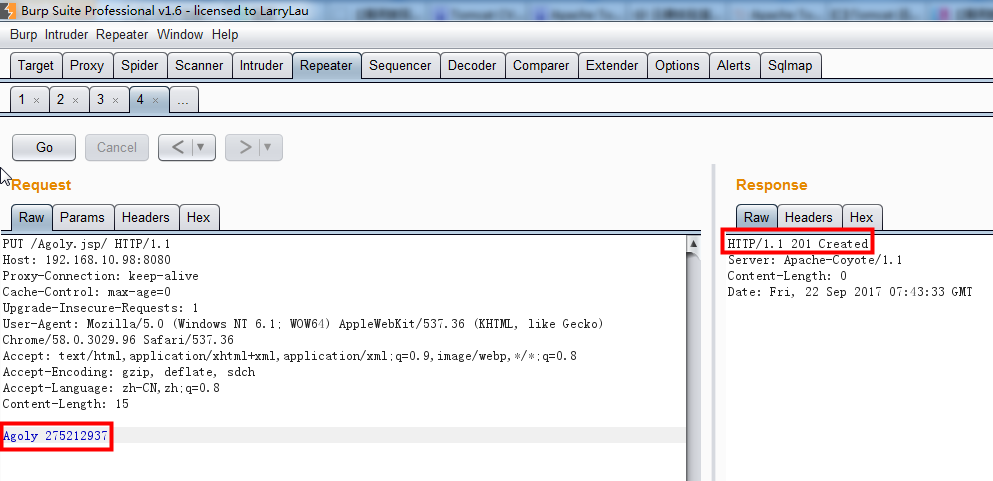Click the Content-Length: 0 response line
Viewport: 993px width, 481px height.
787,276
